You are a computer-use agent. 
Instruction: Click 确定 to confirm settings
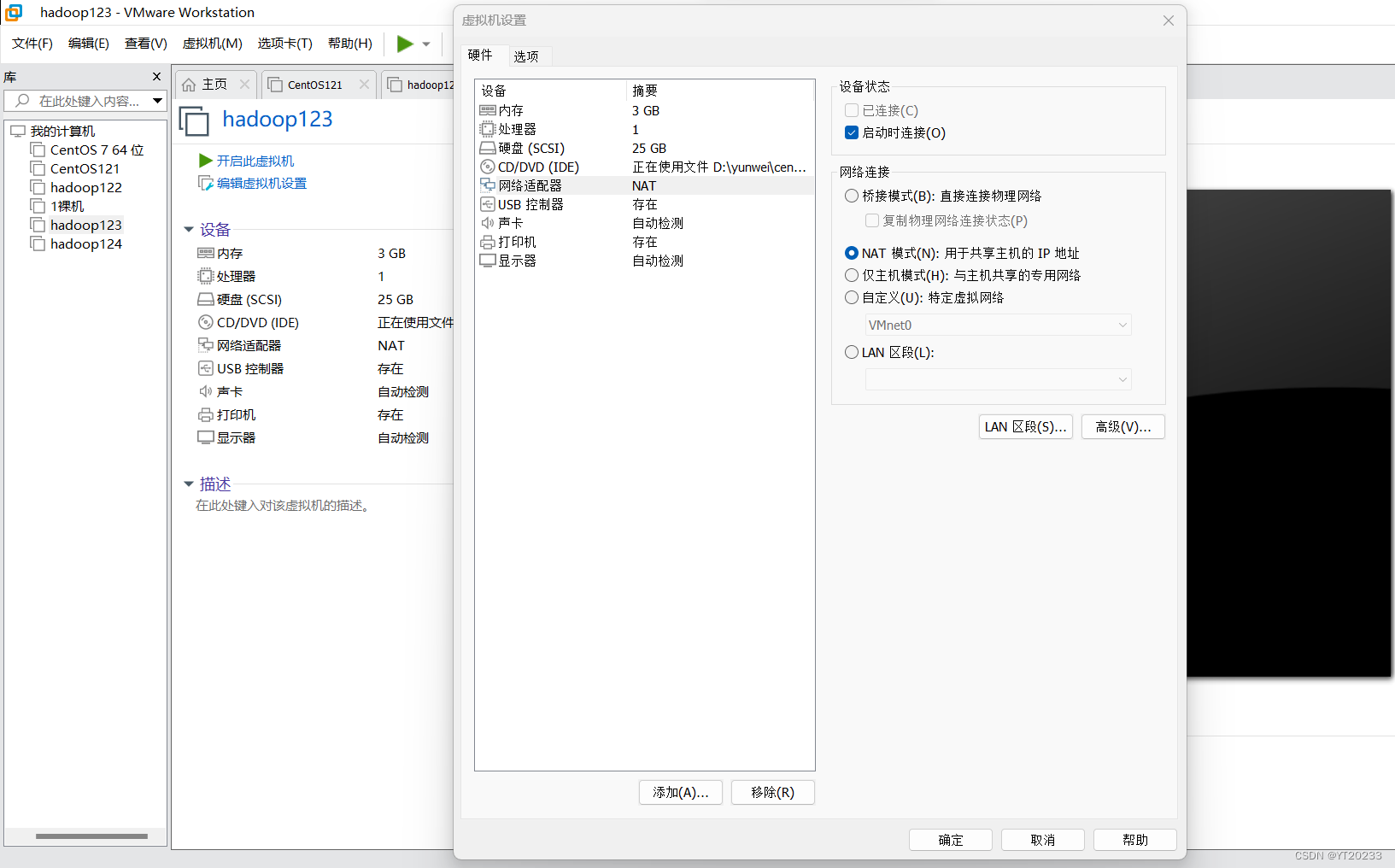(x=951, y=840)
